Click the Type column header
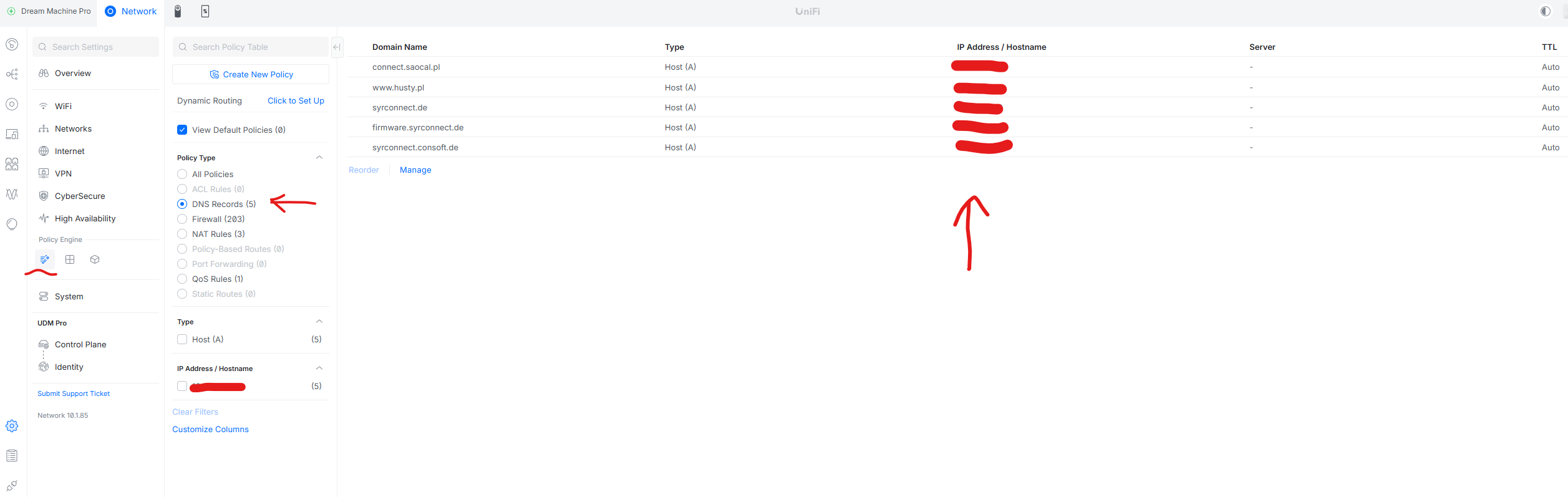 [674, 47]
